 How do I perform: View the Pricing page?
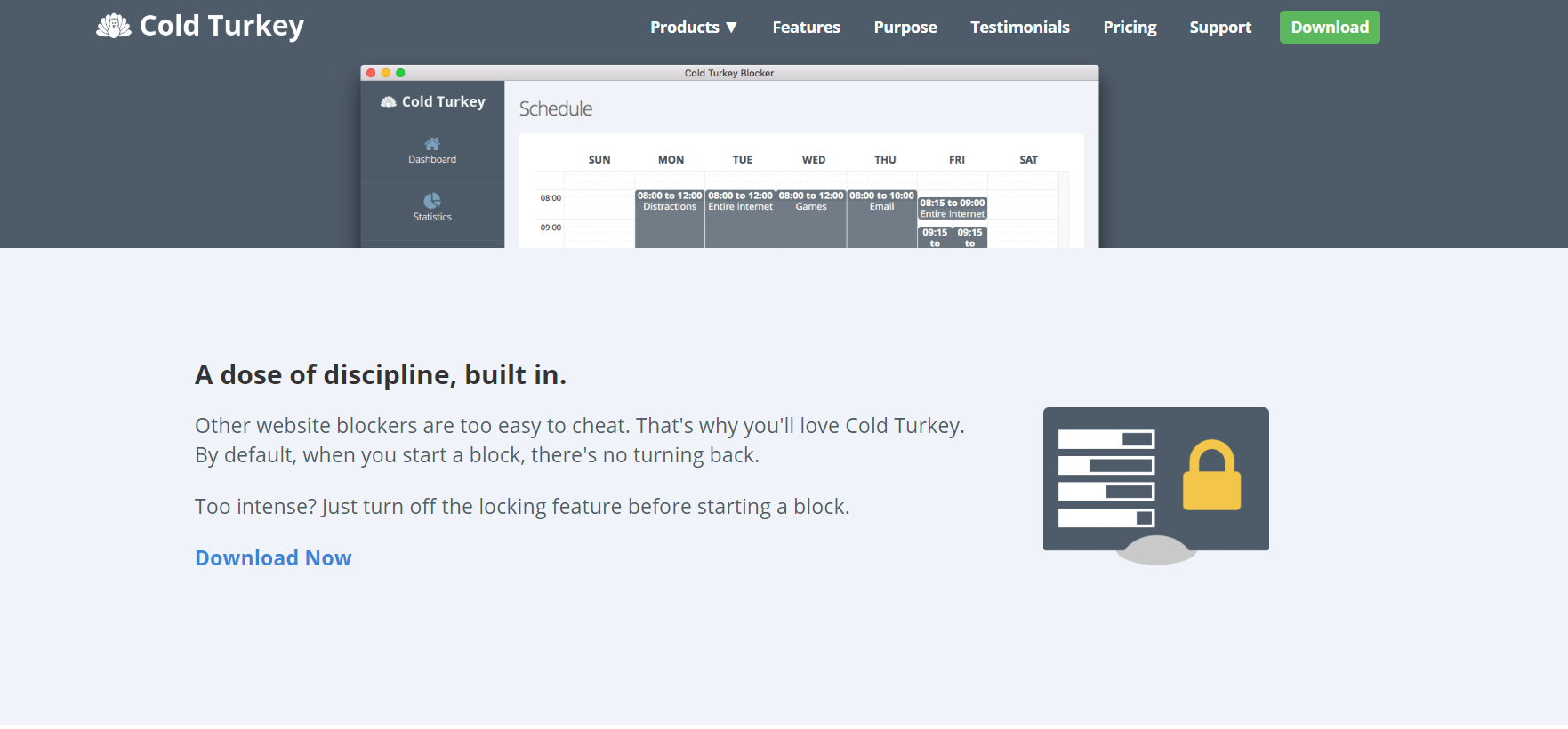(x=1130, y=28)
